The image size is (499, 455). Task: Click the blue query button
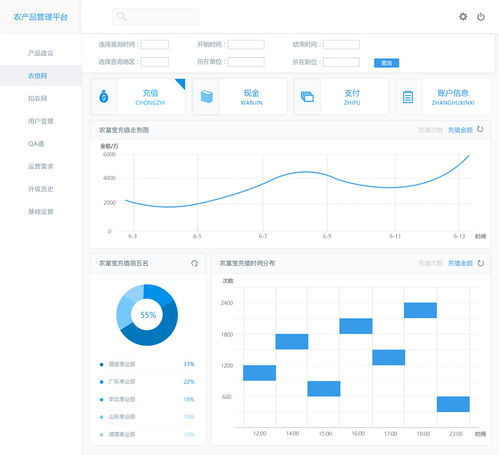pos(386,63)
